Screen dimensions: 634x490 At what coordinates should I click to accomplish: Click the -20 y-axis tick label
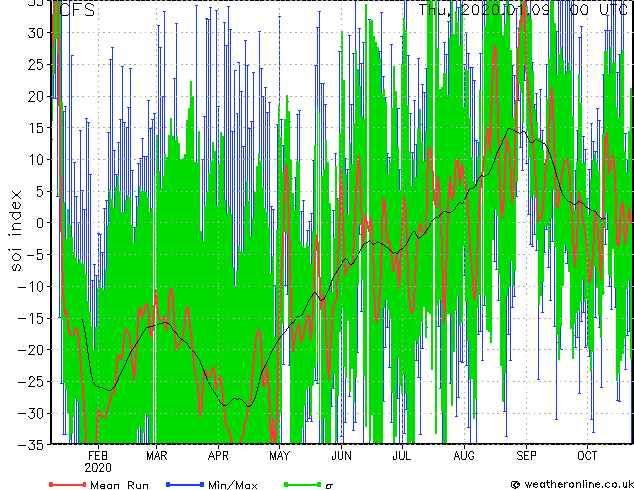tap(31, 350)
